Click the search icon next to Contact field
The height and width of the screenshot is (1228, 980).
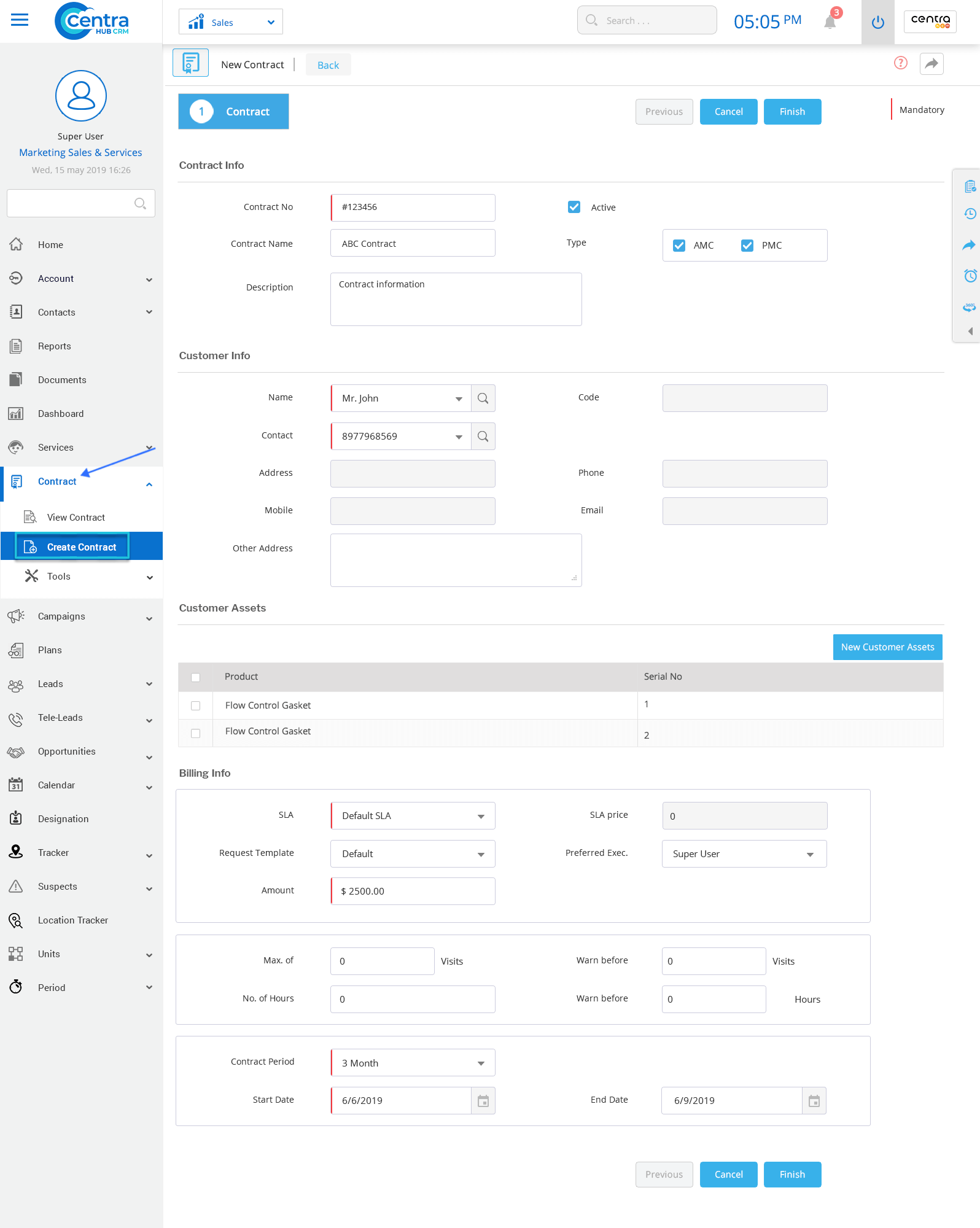[483, 437]
